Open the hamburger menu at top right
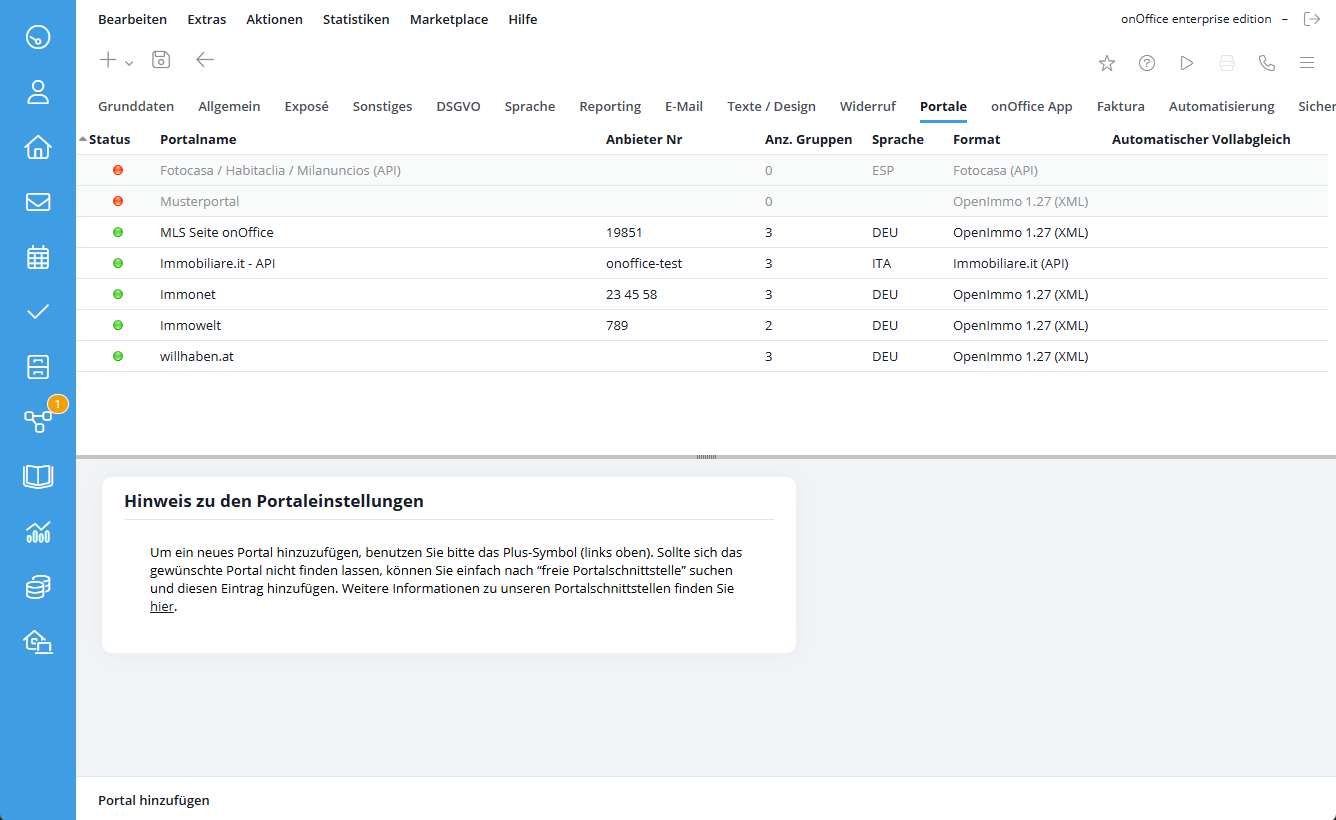Image resolution: width=1336 pixels, height=820 pixels. 1307,63
